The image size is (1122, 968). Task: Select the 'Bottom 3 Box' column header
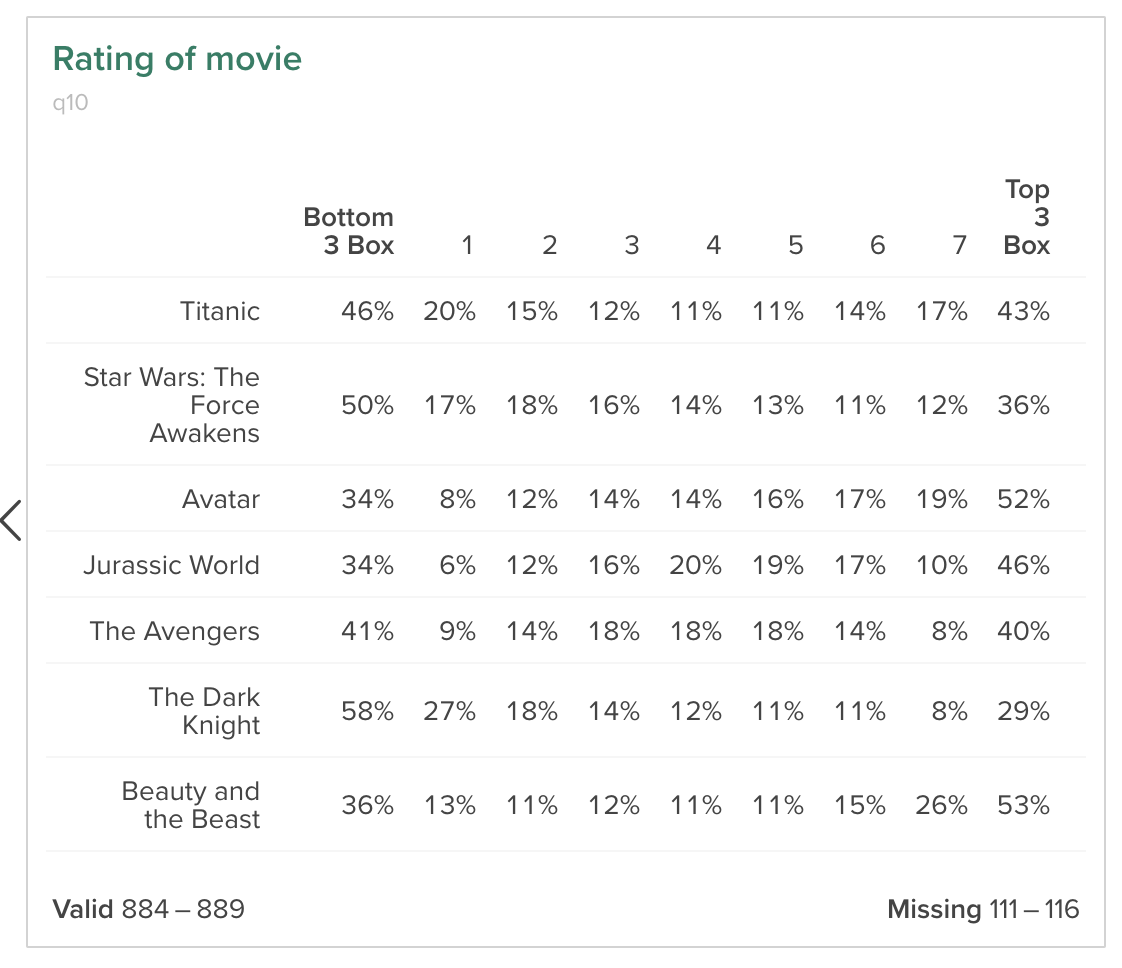coord(348,230)
